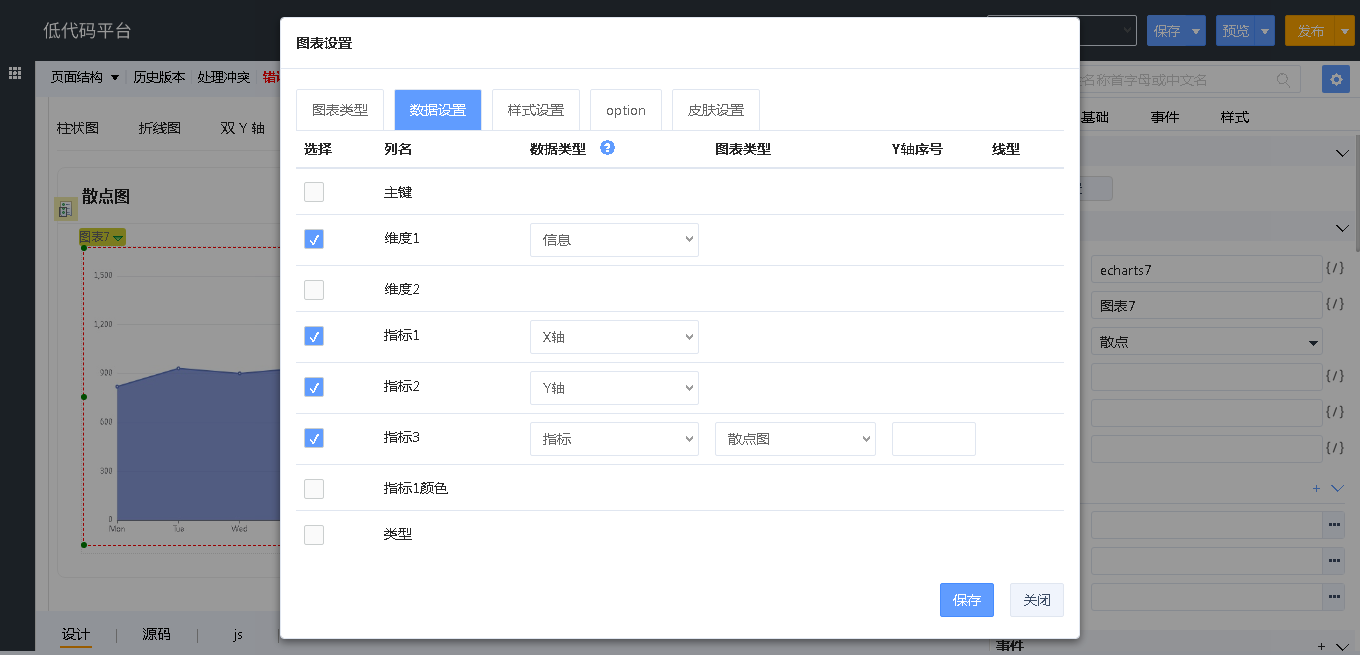Open 处理冲突 in toolbar
This screenshot has width=1360, height=655.
coord(224,77)
